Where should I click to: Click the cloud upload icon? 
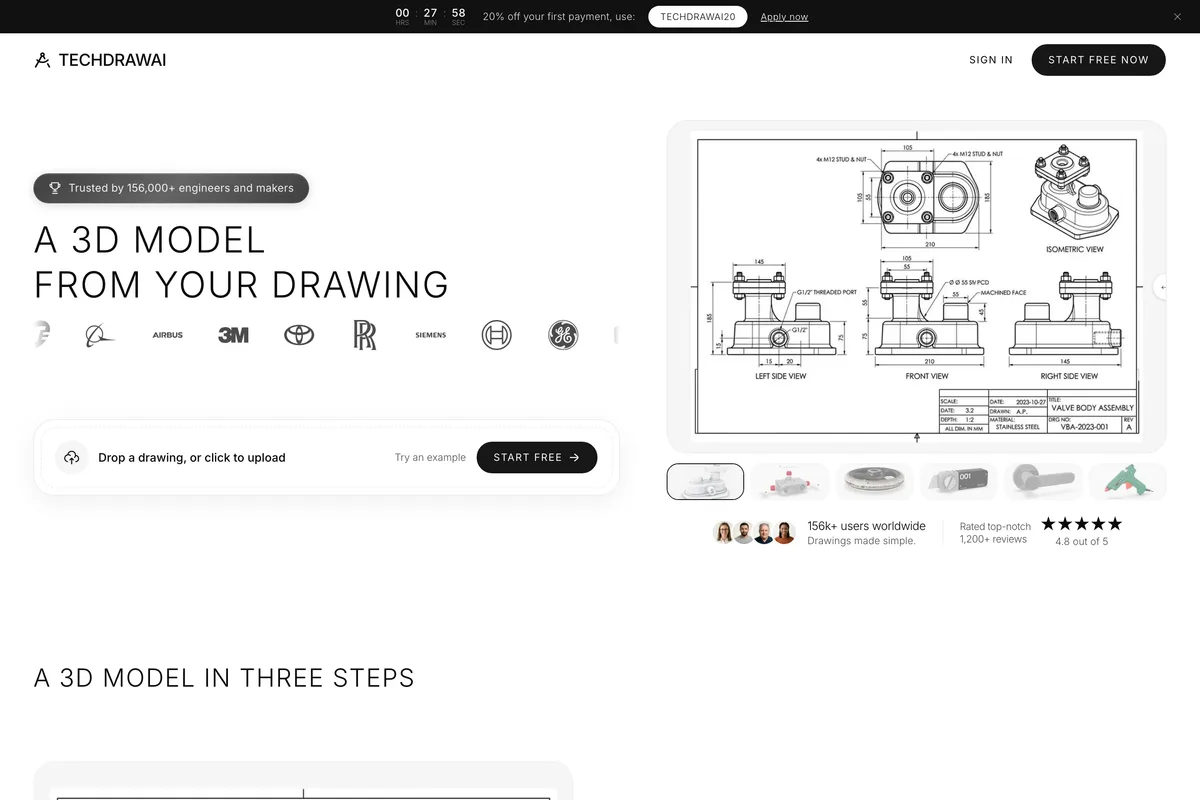coord(72,457)
